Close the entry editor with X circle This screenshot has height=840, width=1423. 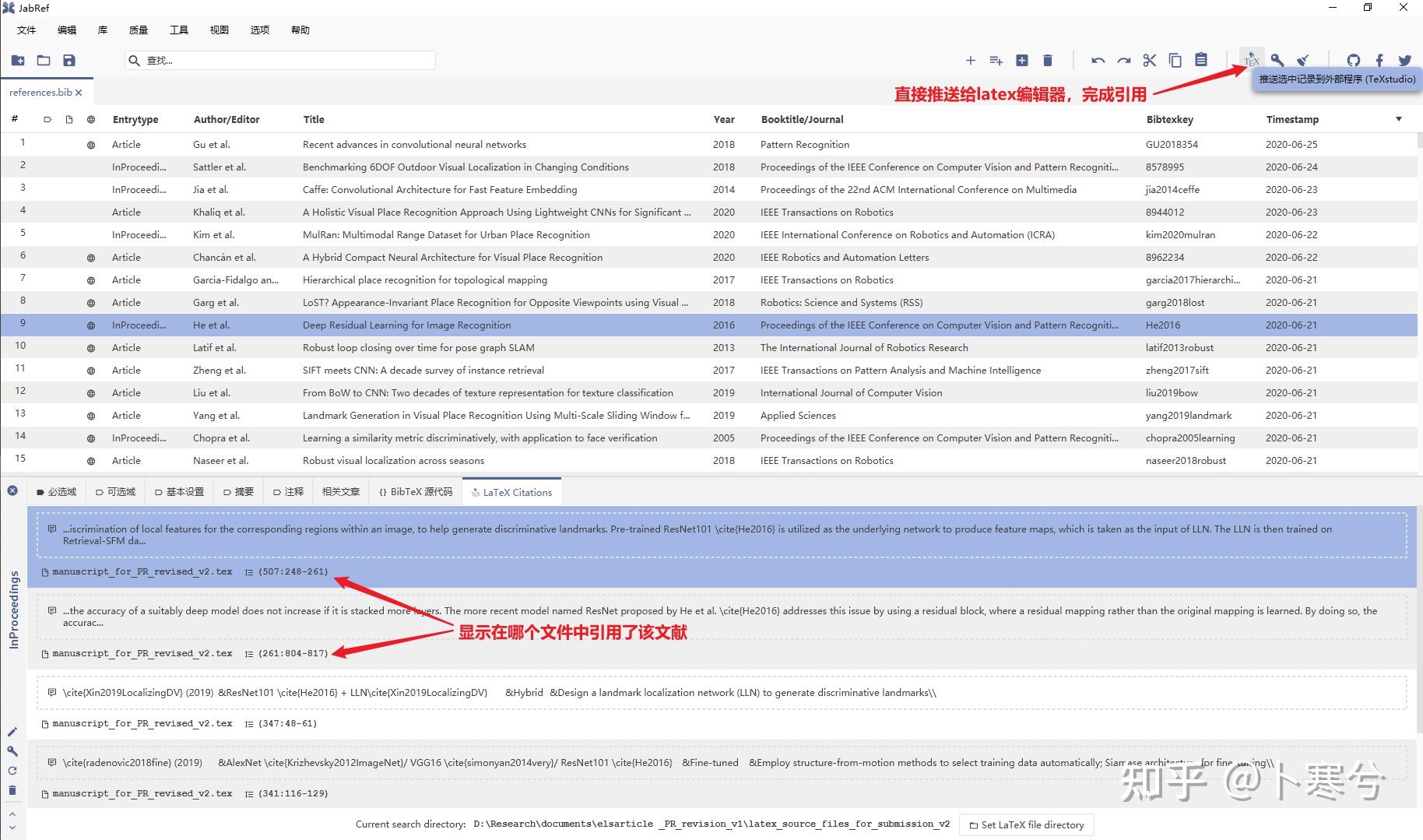tap(12, 490)
